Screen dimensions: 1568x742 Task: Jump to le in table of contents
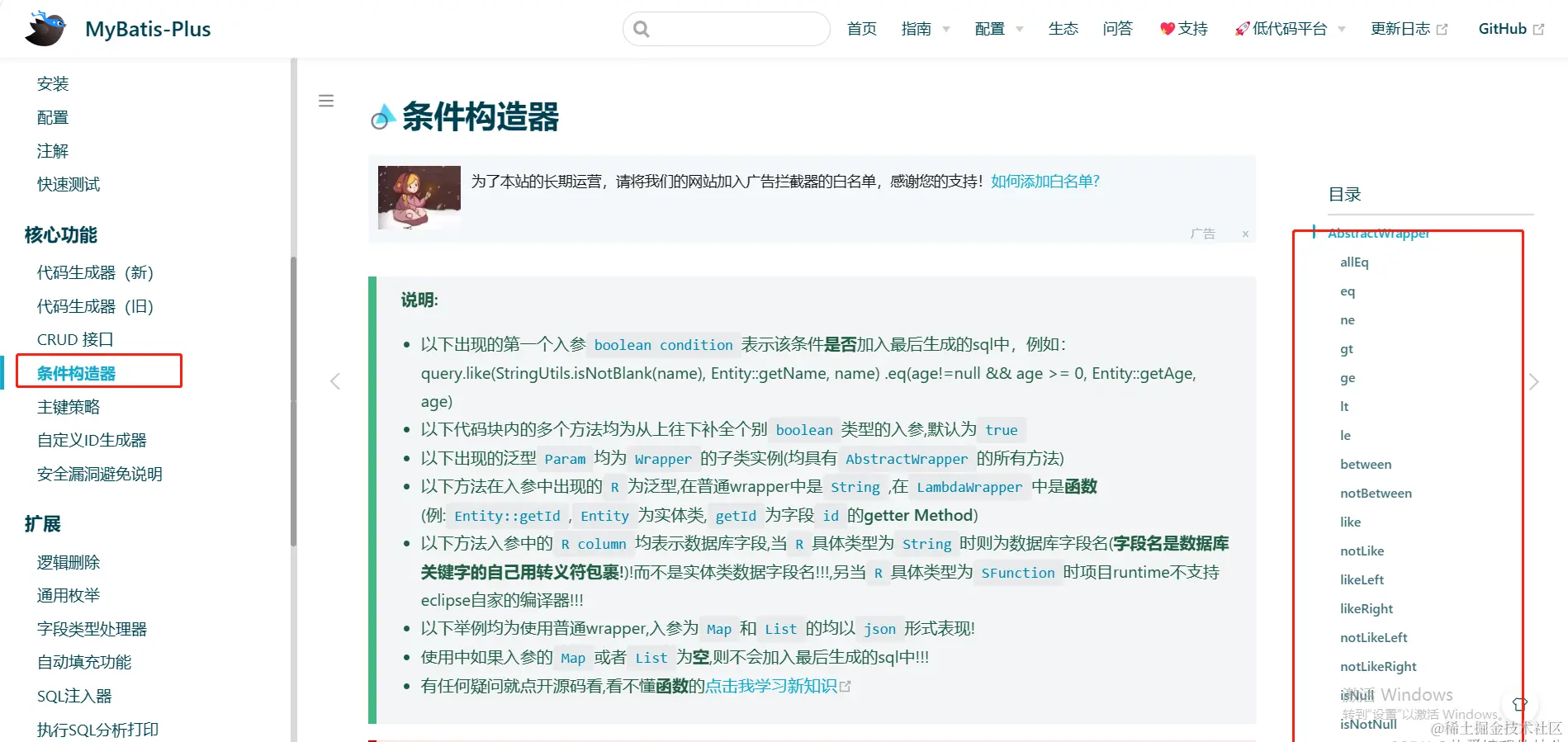1346,436
